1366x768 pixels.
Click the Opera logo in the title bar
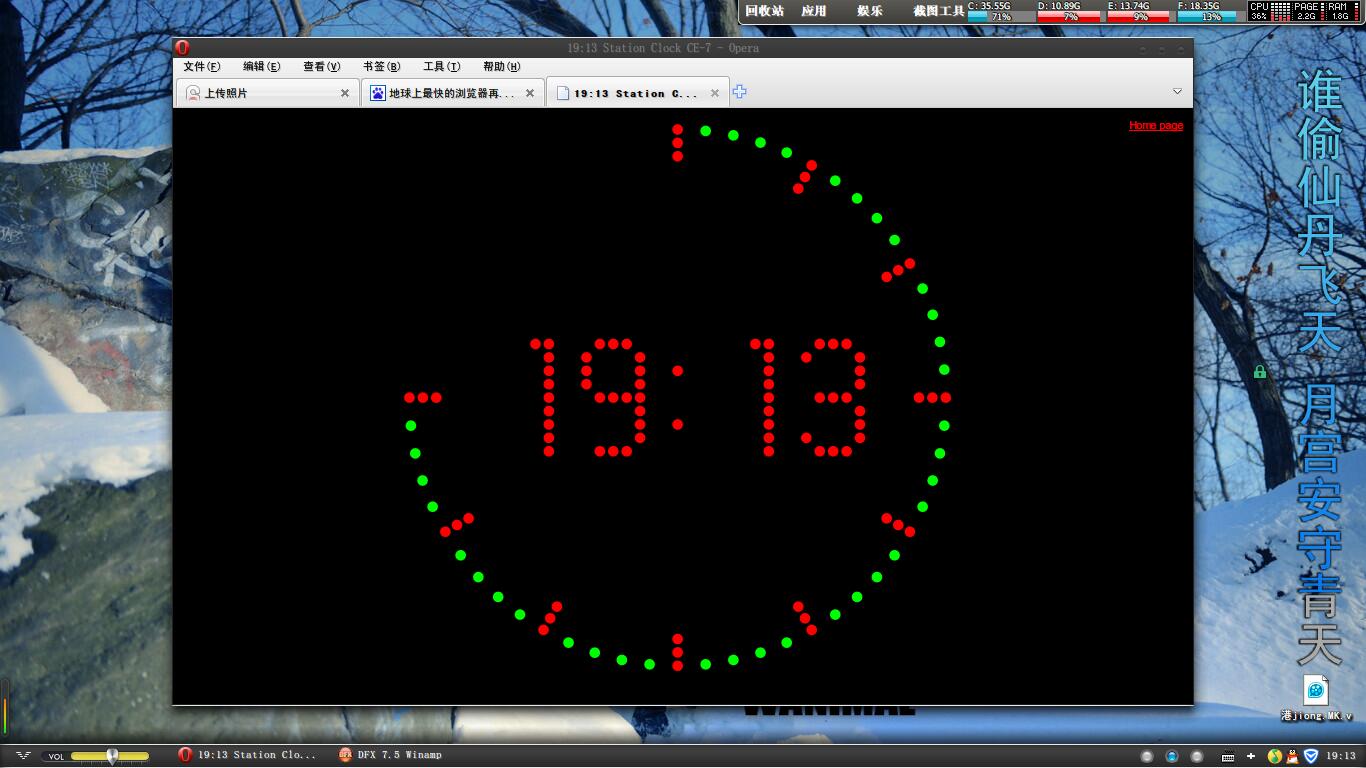coord(183,47)
